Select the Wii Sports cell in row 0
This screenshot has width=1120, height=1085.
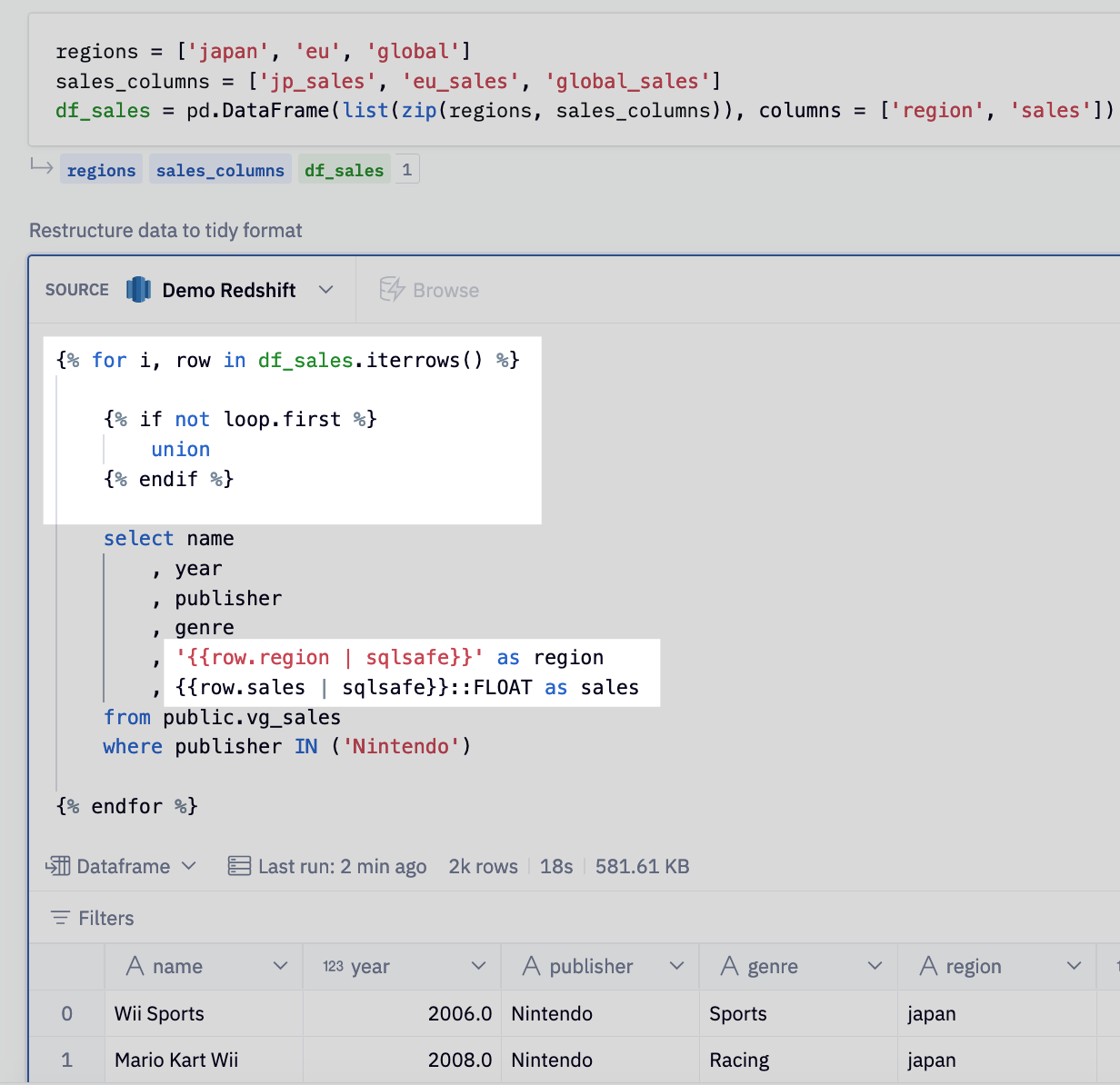[158, 1013]
